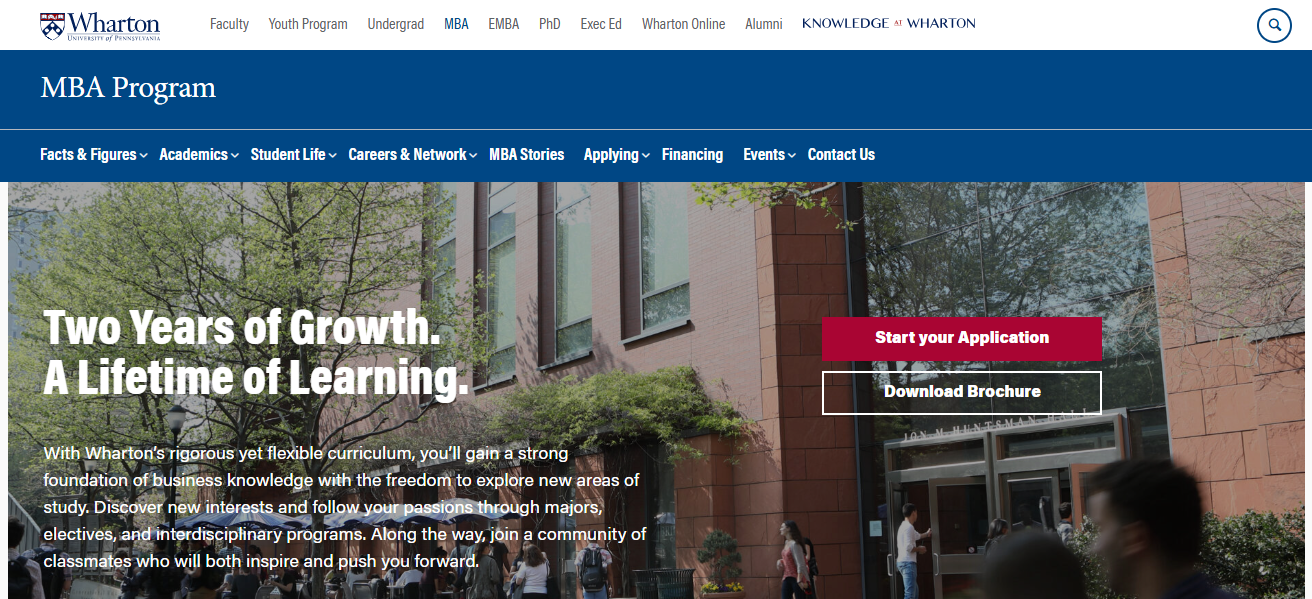This screenshot has width=1312, height=599.
Task: Expand the Facts & Figures chevron
Action: point(144,156)
